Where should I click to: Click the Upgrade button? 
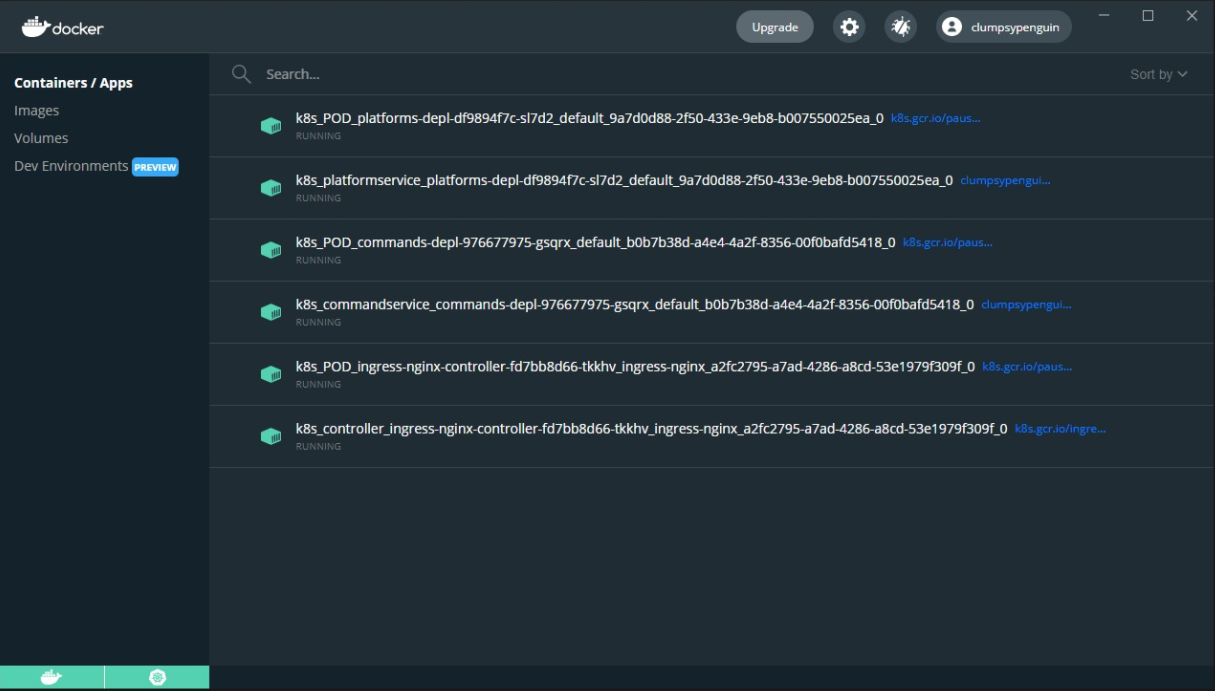pos(775,27)
